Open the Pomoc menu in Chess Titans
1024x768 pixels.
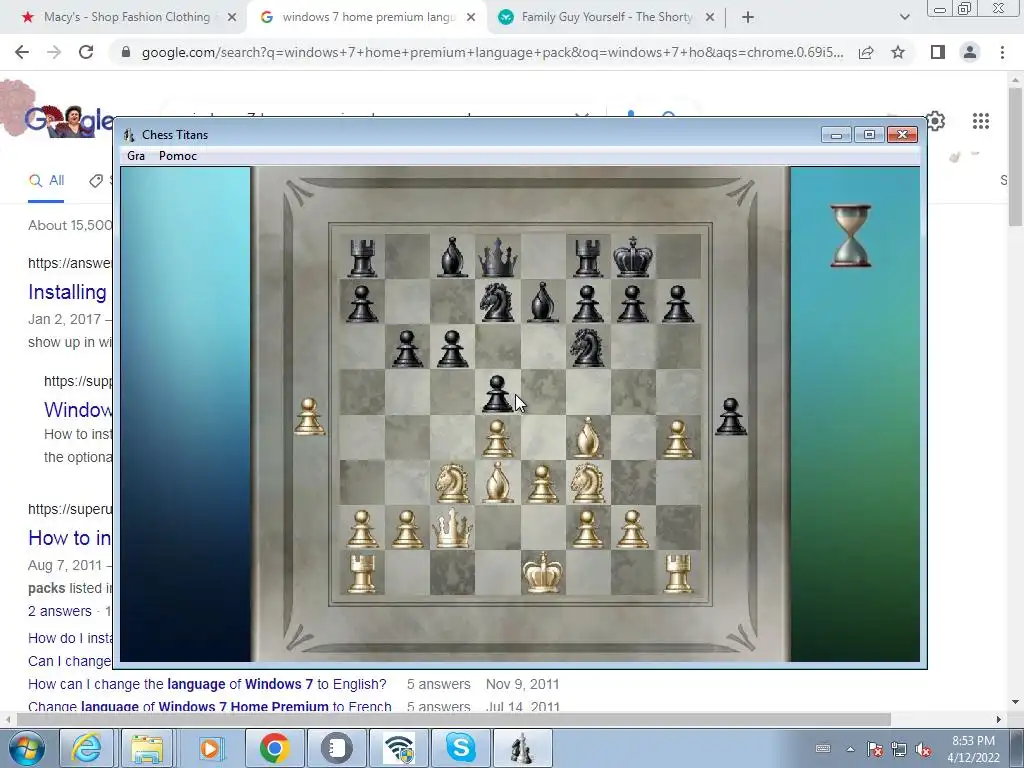178,155
